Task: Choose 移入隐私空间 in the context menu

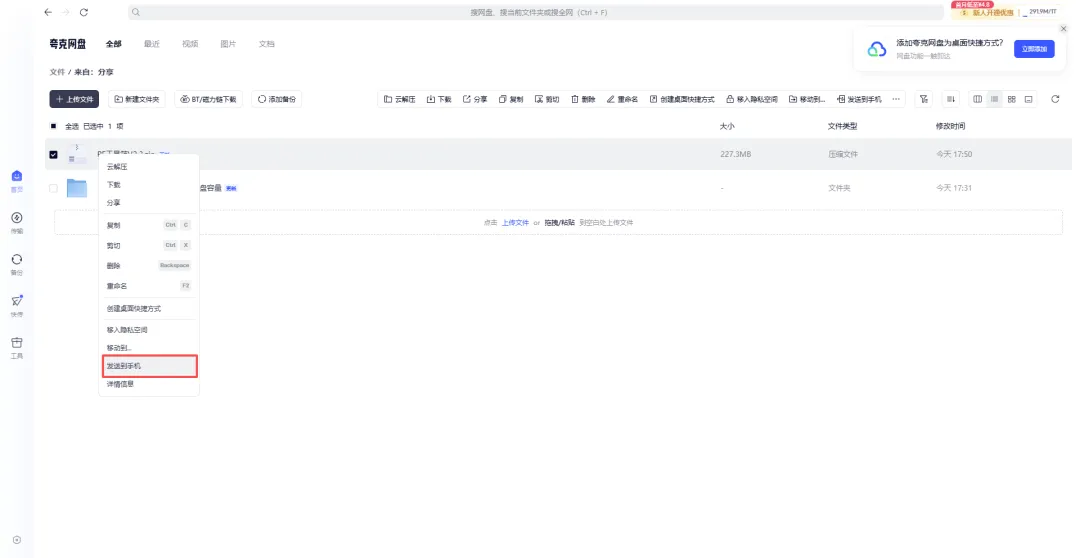Action: pyautogui.click(x=149, y=330)
